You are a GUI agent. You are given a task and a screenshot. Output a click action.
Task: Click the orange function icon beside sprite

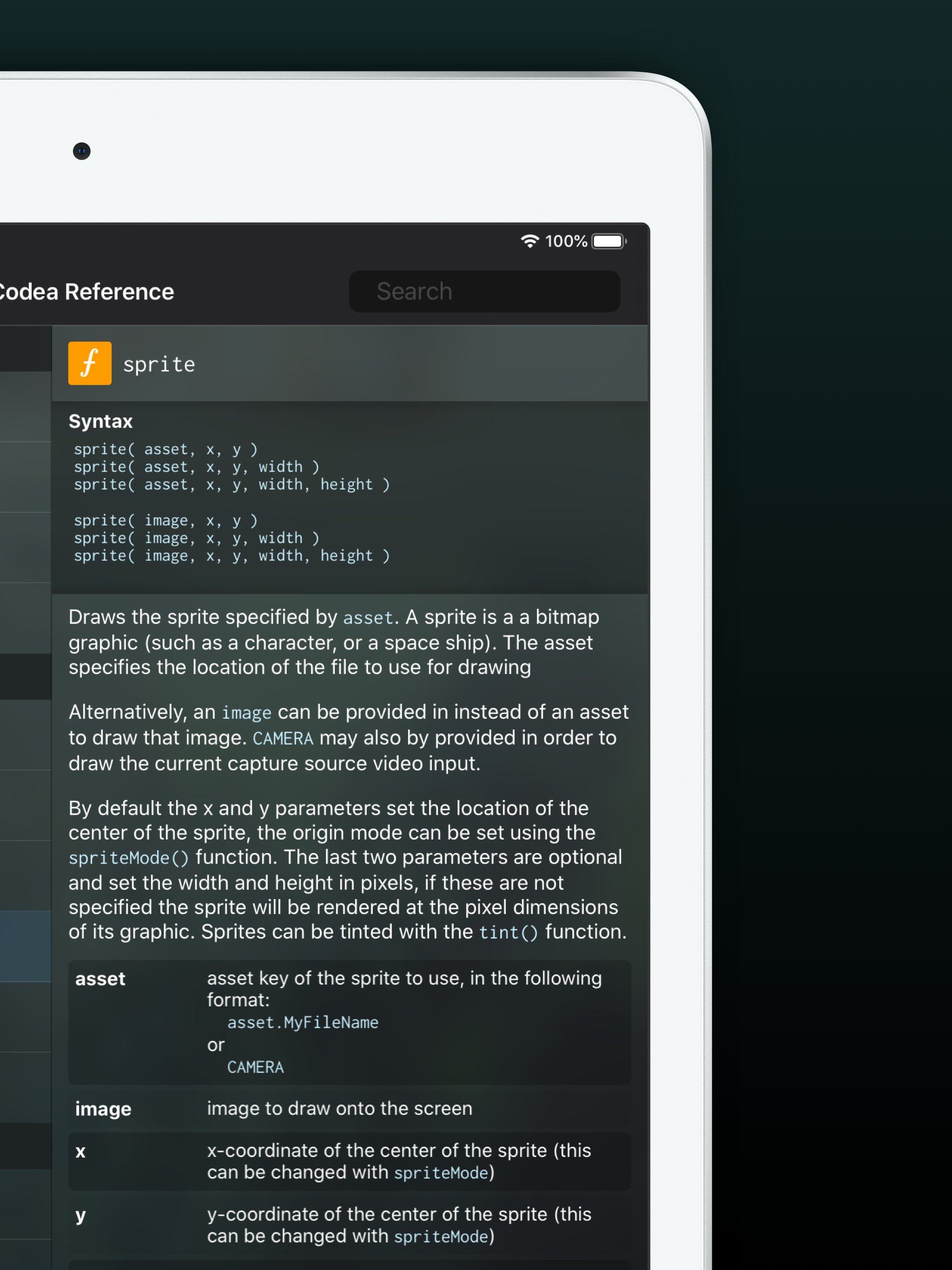[90, 364]
